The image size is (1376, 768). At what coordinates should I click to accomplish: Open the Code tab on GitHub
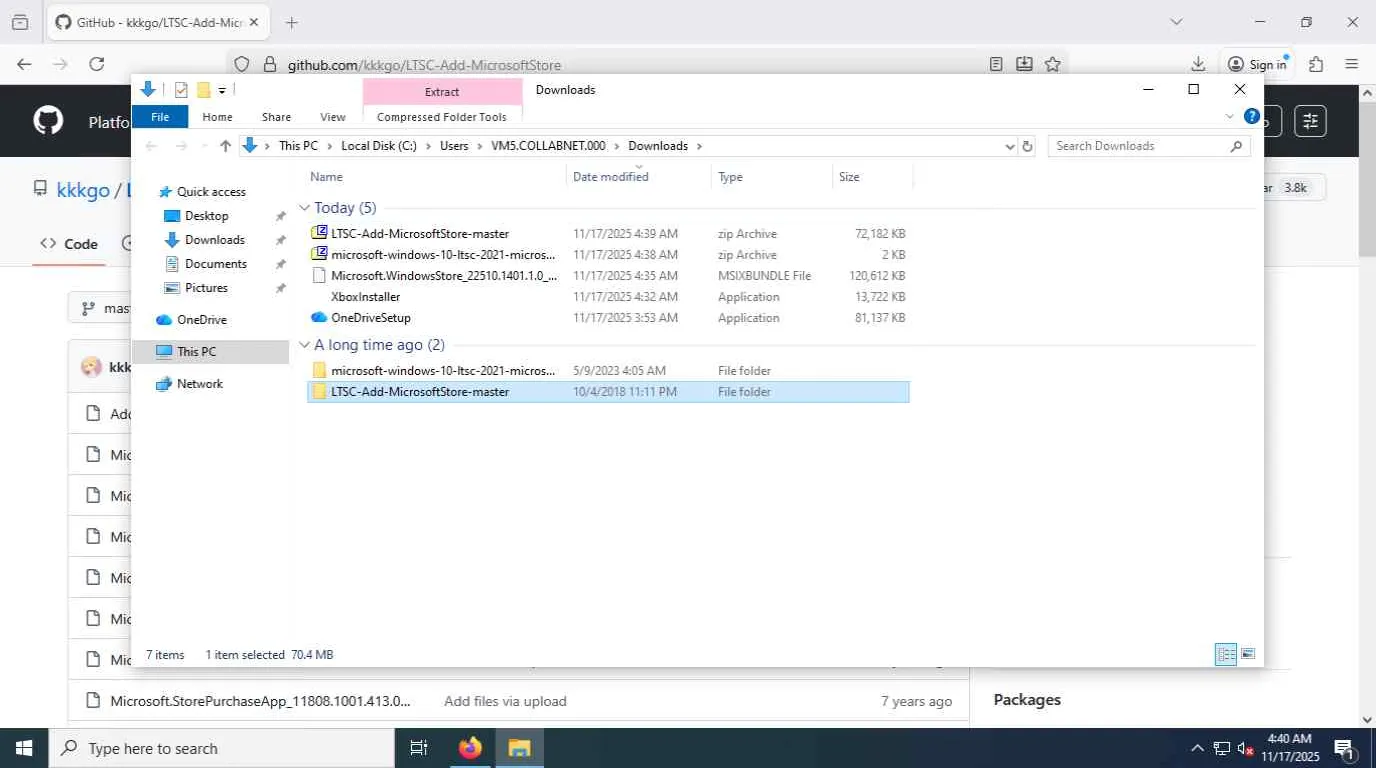tap(69, 243)
